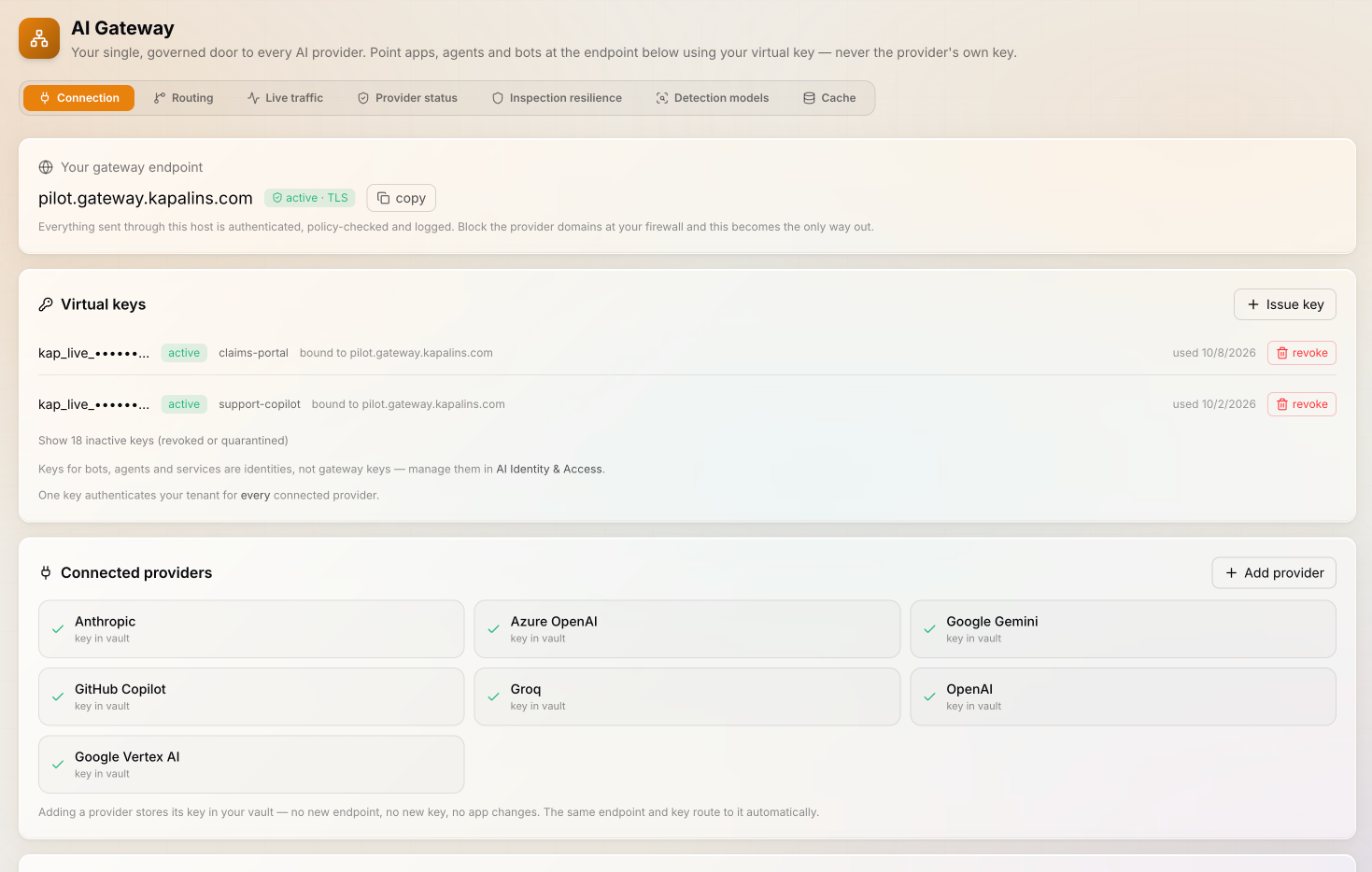1372x872 pixels.
Task: Revoke the claims-portal virtual key
Action: point(1302,353)
